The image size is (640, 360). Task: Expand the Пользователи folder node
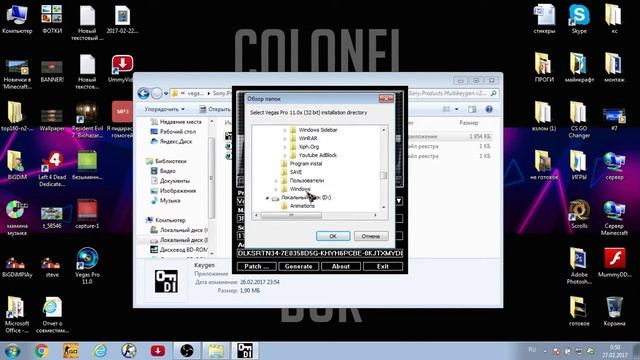pyautogui.click(x=276, y=180)
